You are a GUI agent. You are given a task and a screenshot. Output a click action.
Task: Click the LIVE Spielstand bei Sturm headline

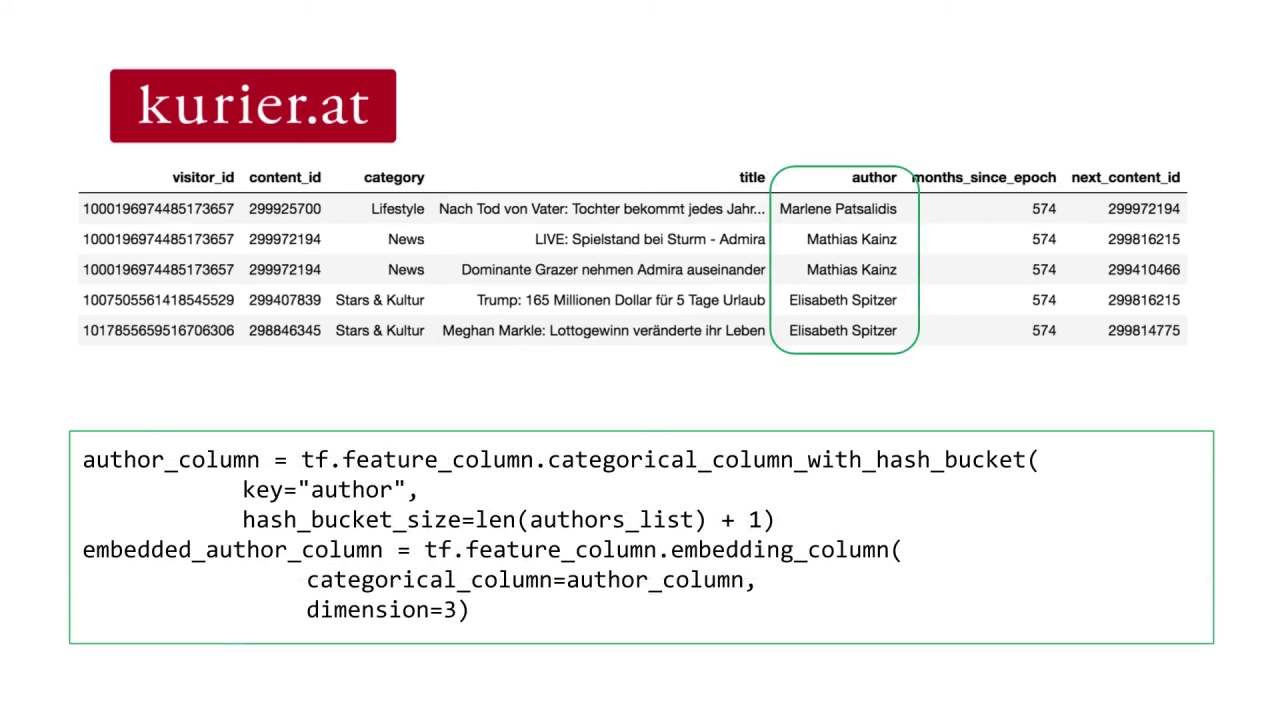pos(649,239)
